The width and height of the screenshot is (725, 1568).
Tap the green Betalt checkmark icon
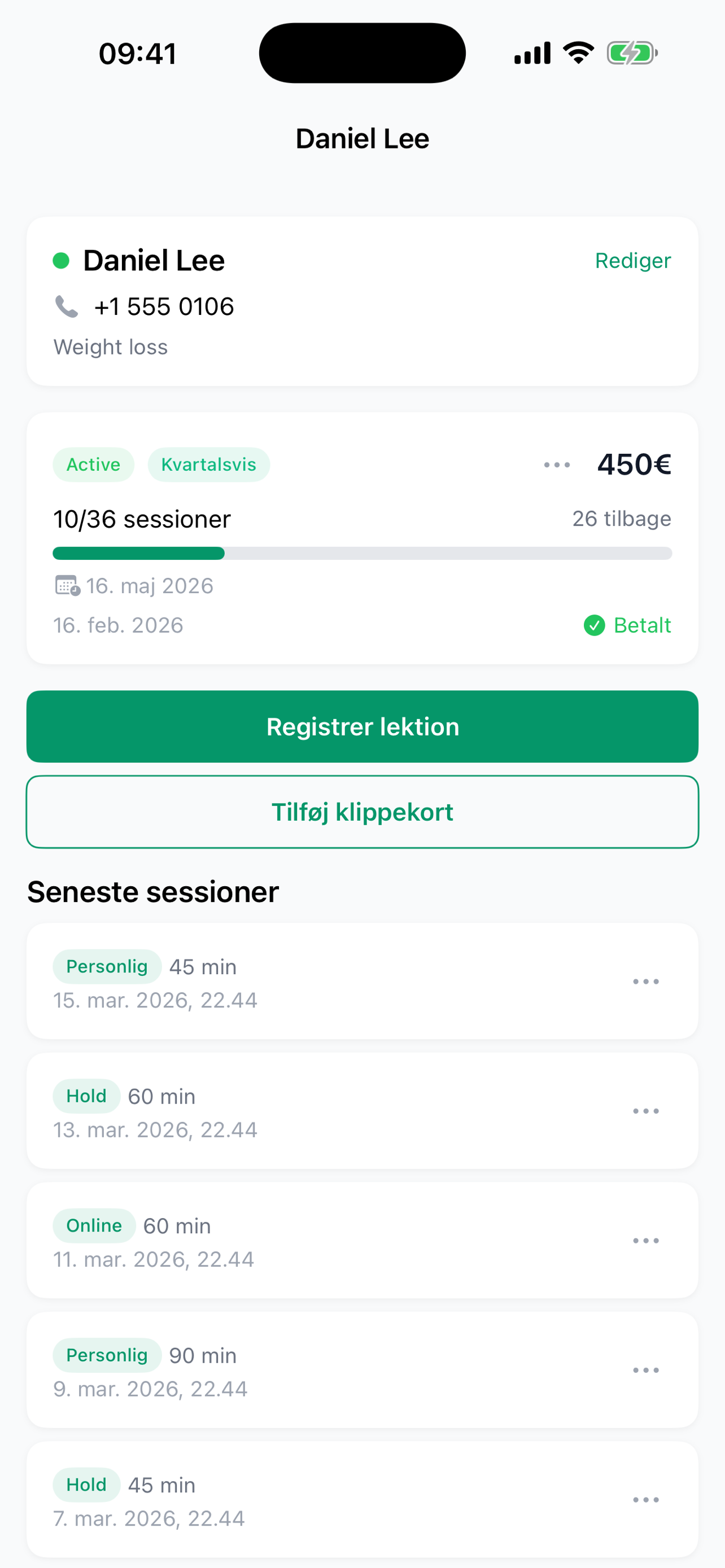click(x=594, y=625)
